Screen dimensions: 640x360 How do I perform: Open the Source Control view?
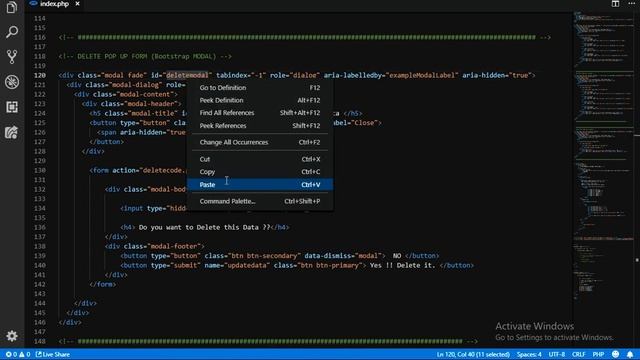[12, 57]
